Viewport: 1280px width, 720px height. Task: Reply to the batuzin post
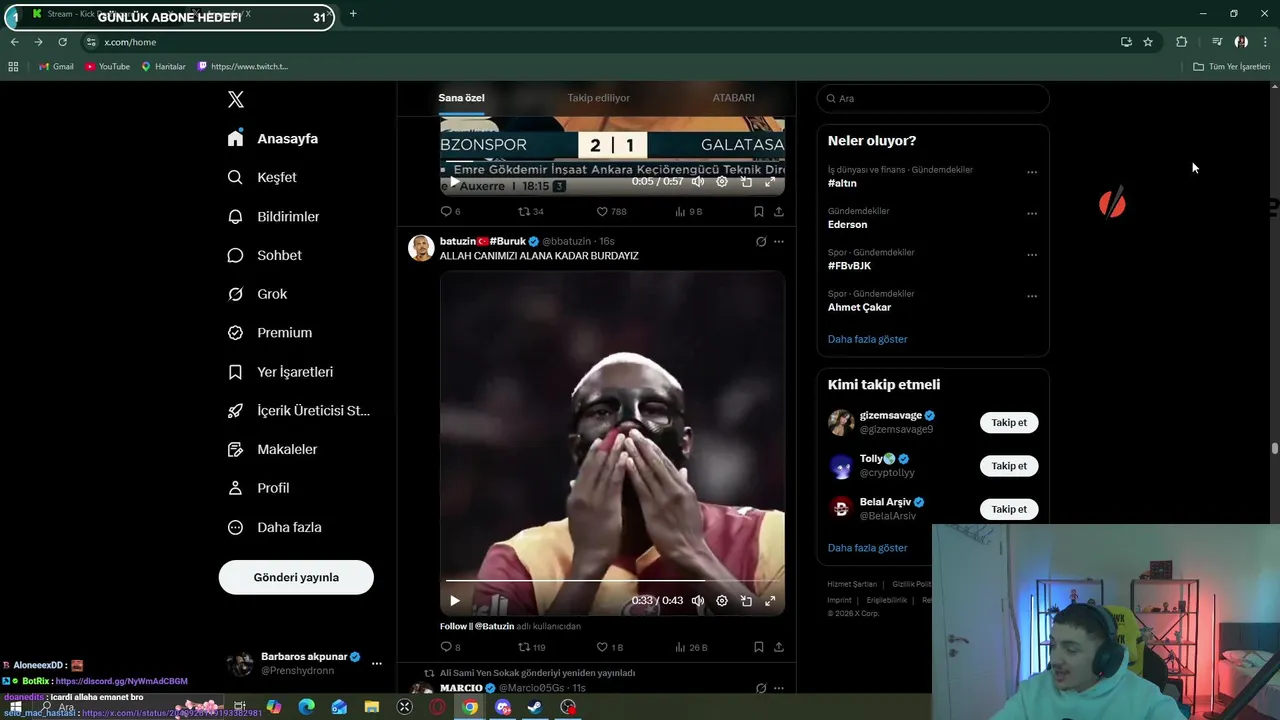tap(450, 647)
